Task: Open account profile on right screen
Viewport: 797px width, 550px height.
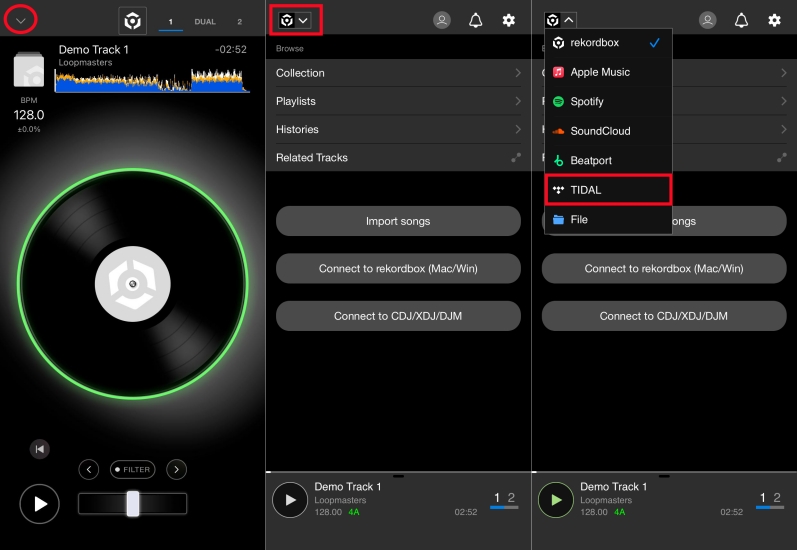Action: pyautogui.click(x=708, y=20)
